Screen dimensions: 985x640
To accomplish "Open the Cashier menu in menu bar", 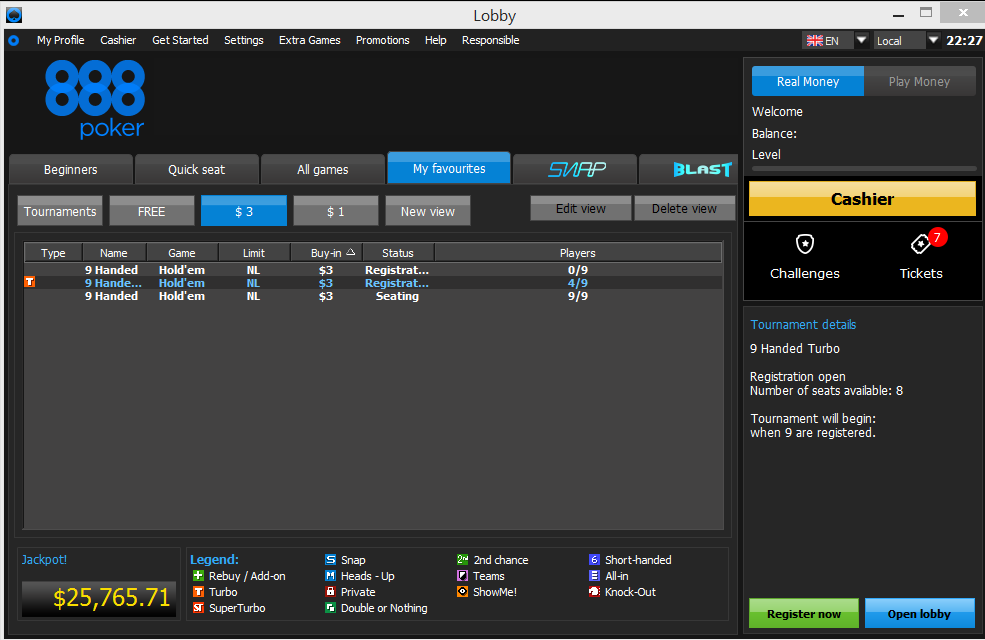I will click(x=118, y=40).
